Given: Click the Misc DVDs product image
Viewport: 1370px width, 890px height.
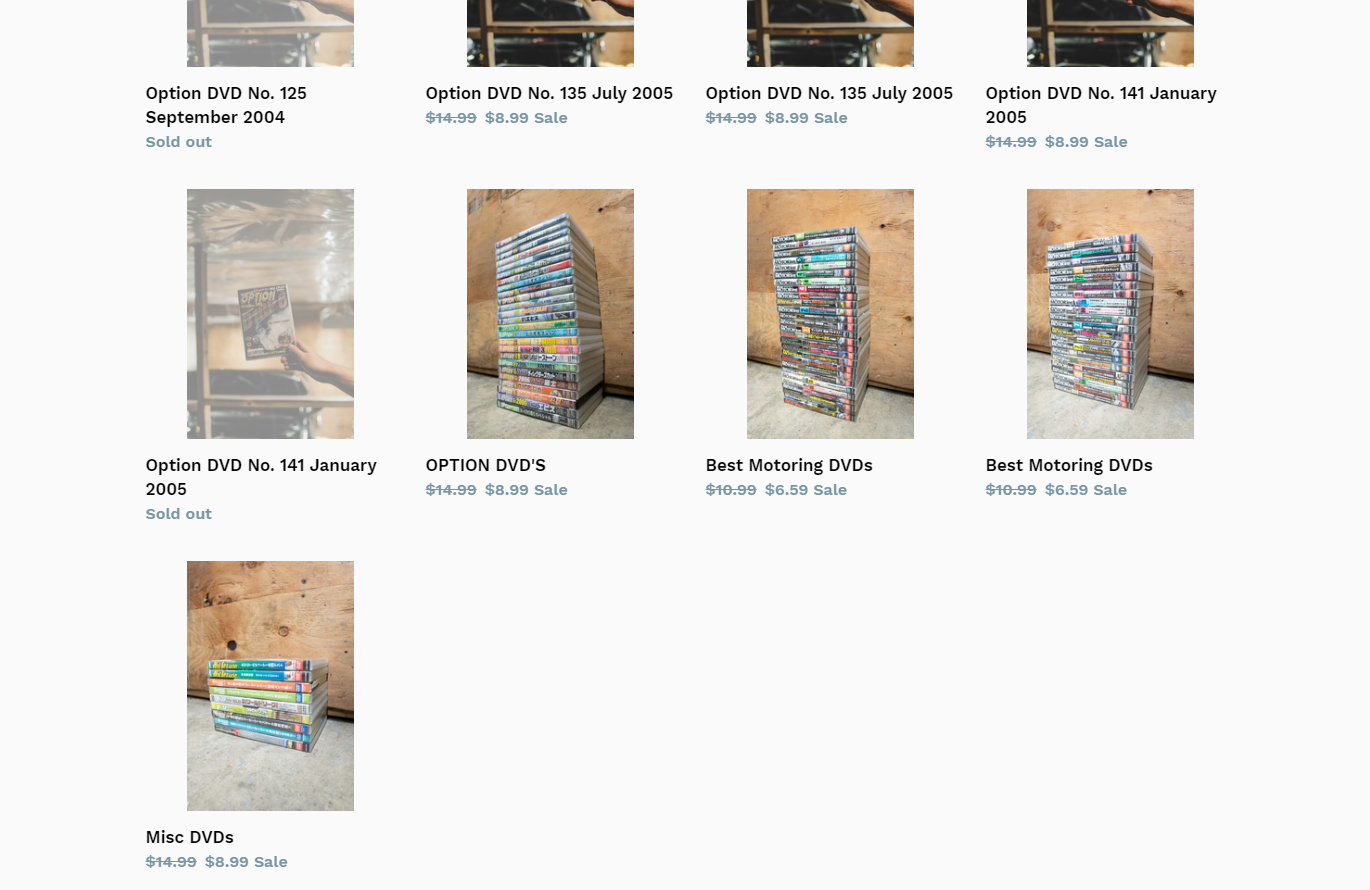Looking at the screenshot, I should 270,686.
